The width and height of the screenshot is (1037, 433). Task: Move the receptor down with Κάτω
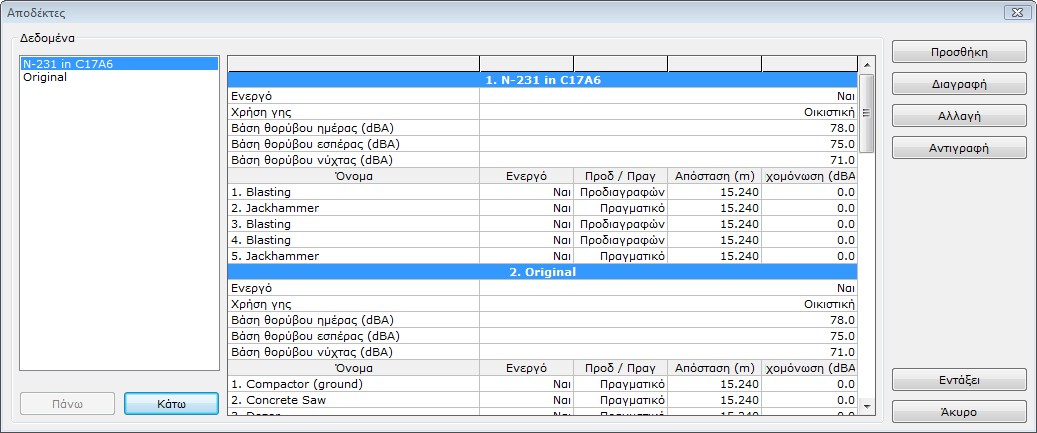point(171,404)
